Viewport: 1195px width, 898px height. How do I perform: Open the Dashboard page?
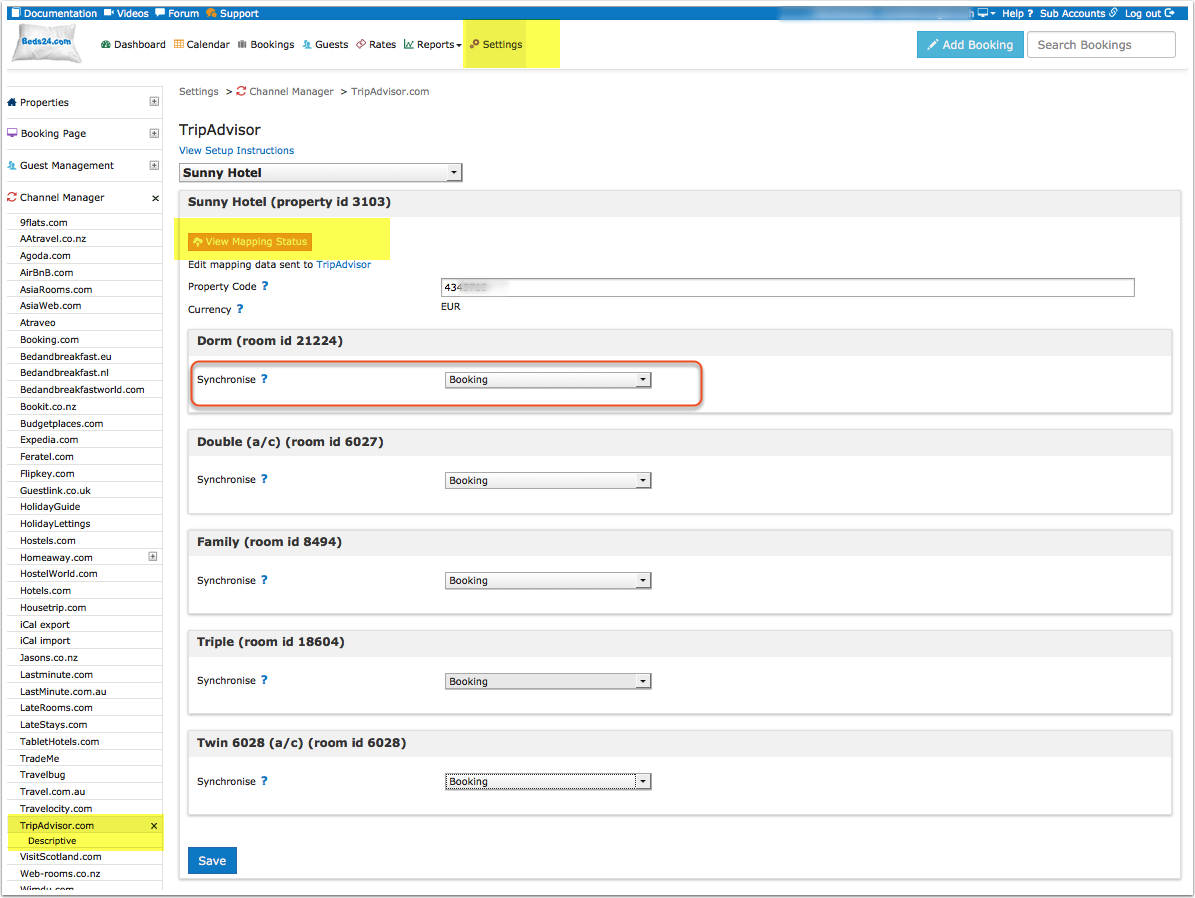(x=133, y=45)
